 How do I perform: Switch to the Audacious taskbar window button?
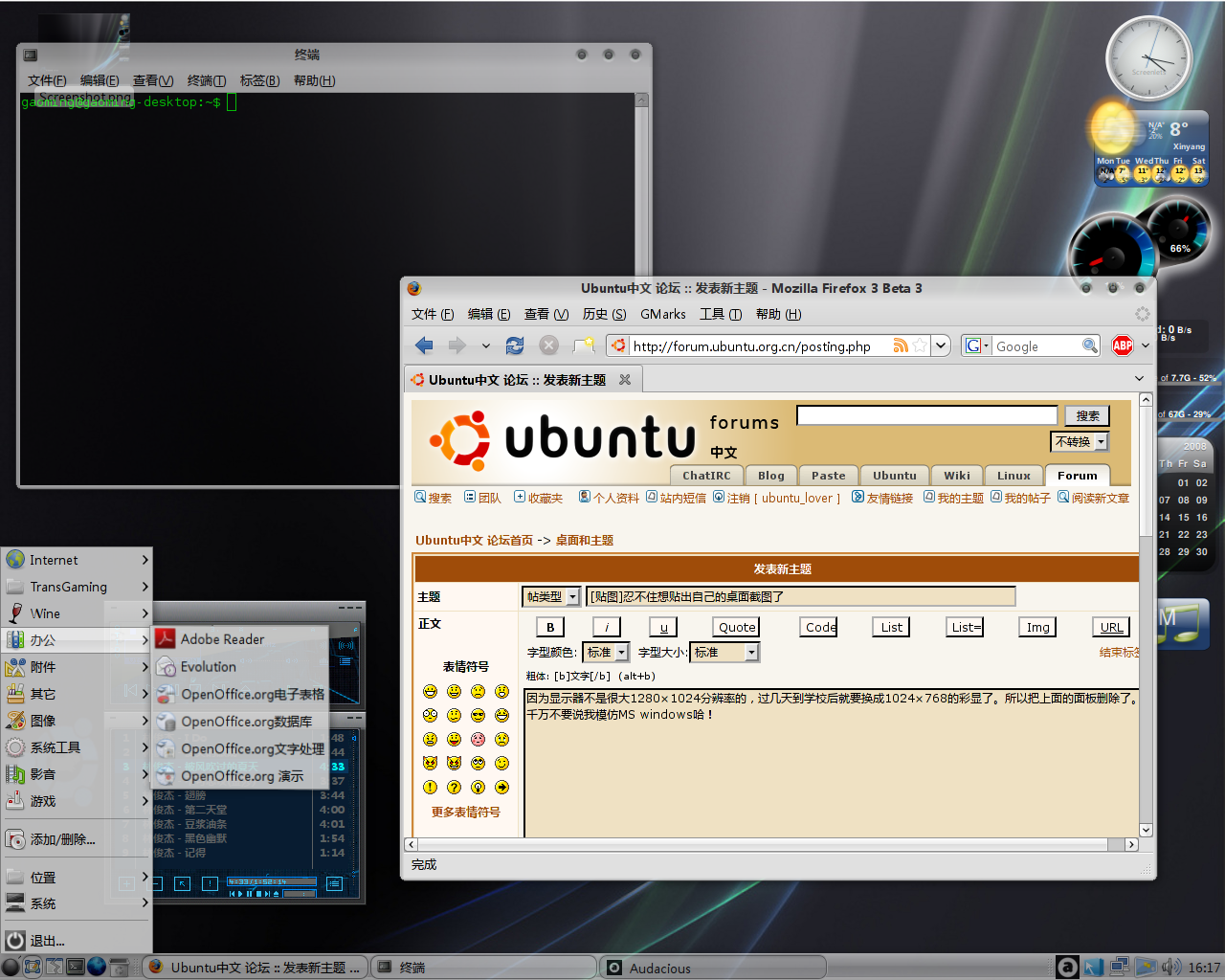[x=713, y=968]
